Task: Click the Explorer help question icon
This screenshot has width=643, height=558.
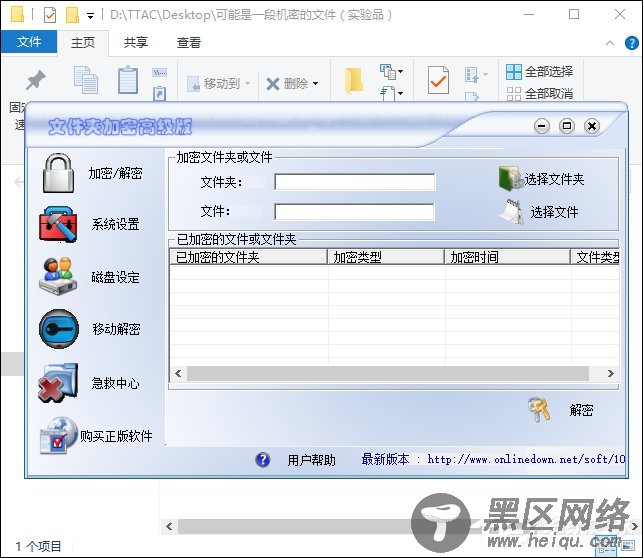Action: (632, 43)
